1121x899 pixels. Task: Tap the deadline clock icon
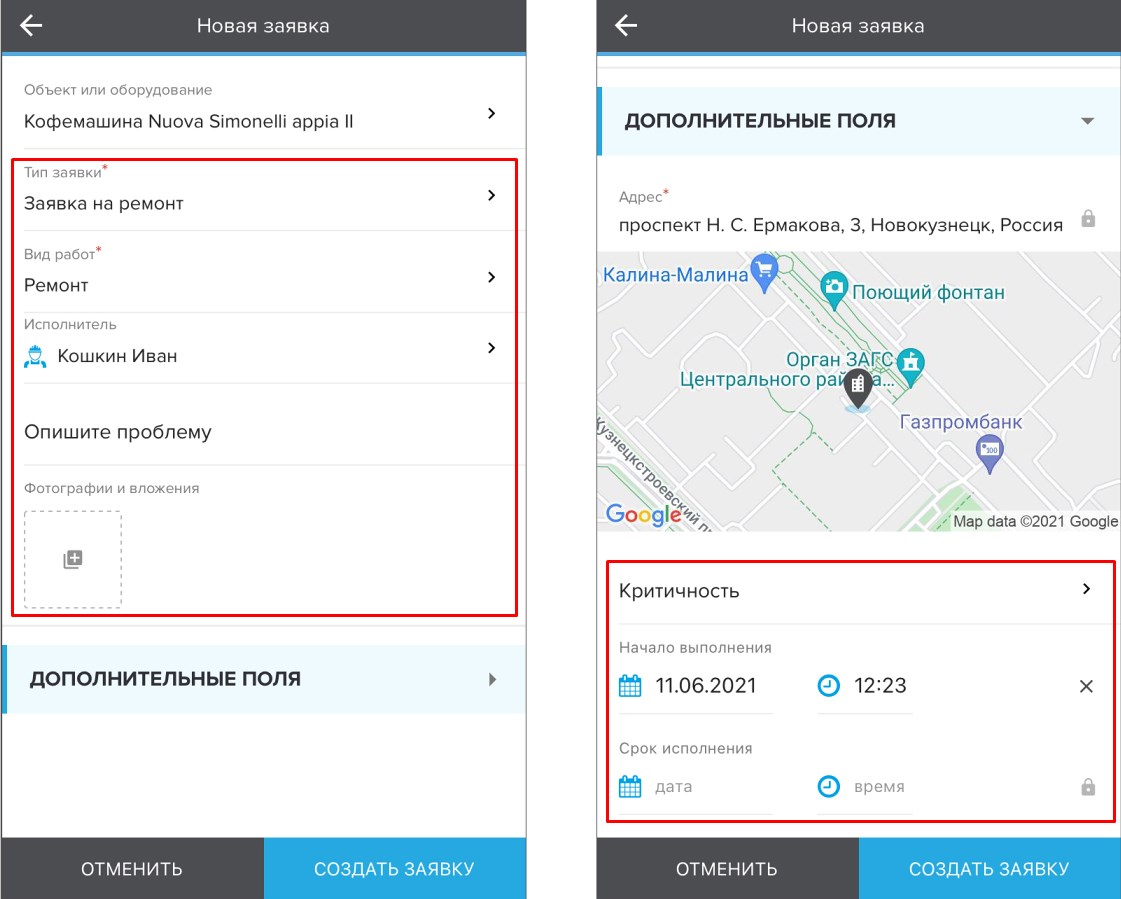828,787
